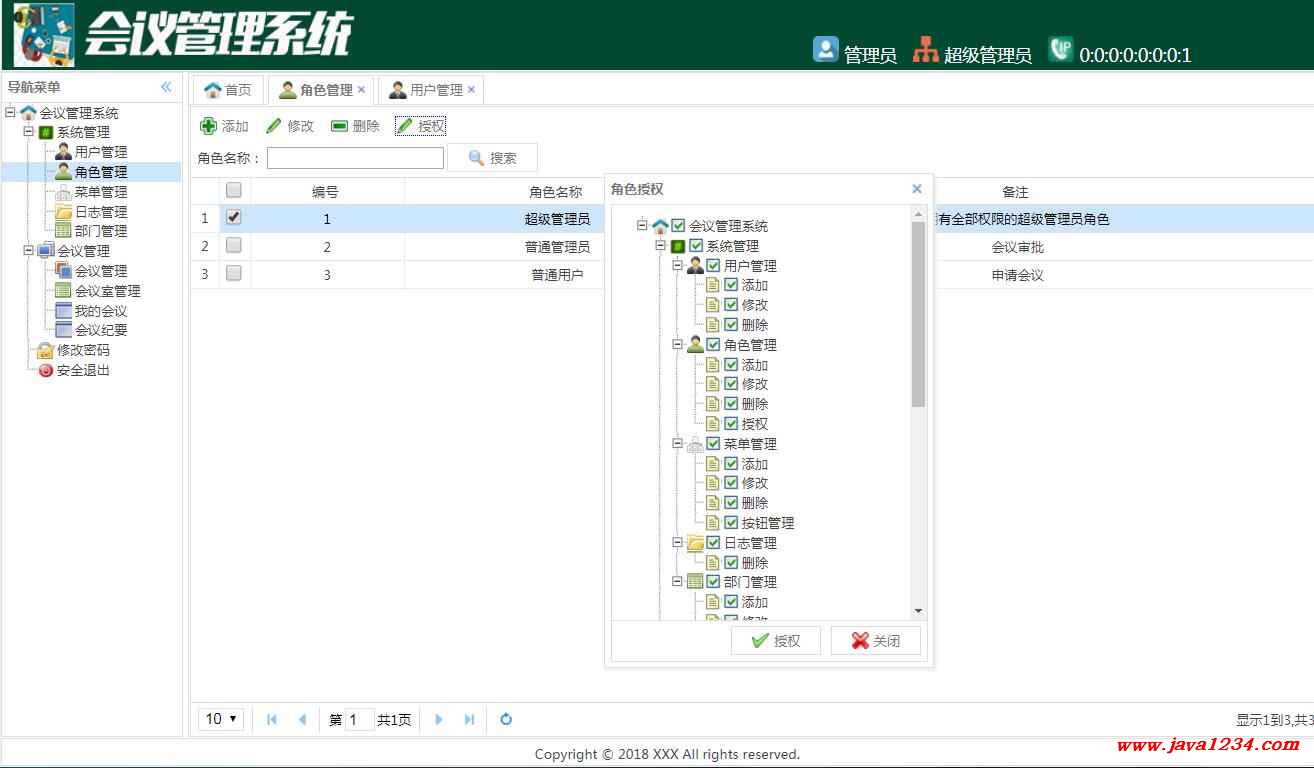Click the 修改 pencil icon in toolbar
This screenshot has height=768, width=1314.
coord(273,126)
